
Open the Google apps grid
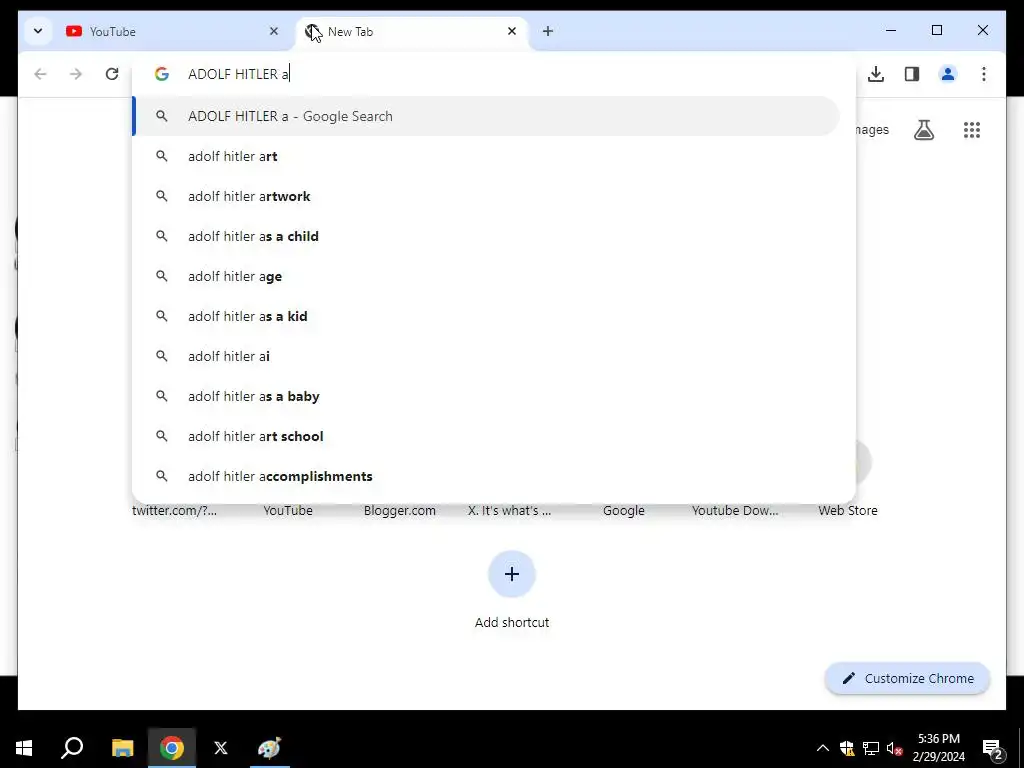pos(972,130)
